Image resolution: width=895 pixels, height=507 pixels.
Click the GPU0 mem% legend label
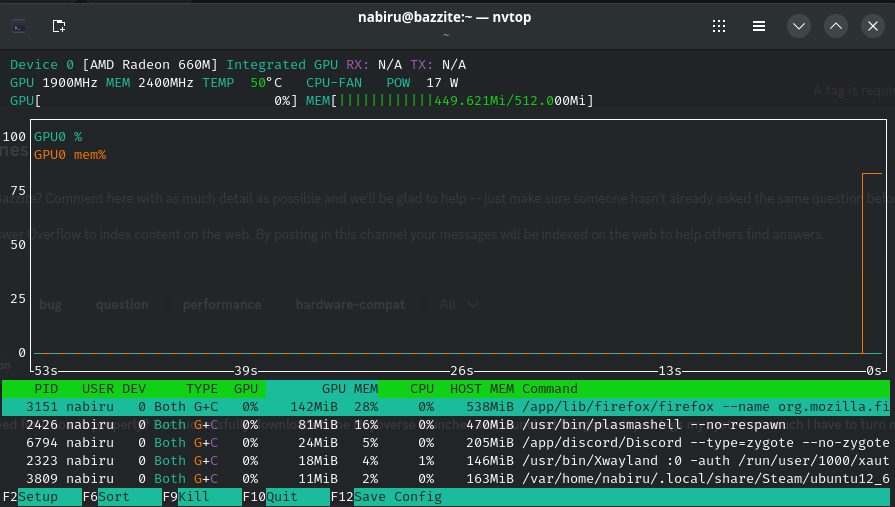[70, 155]
